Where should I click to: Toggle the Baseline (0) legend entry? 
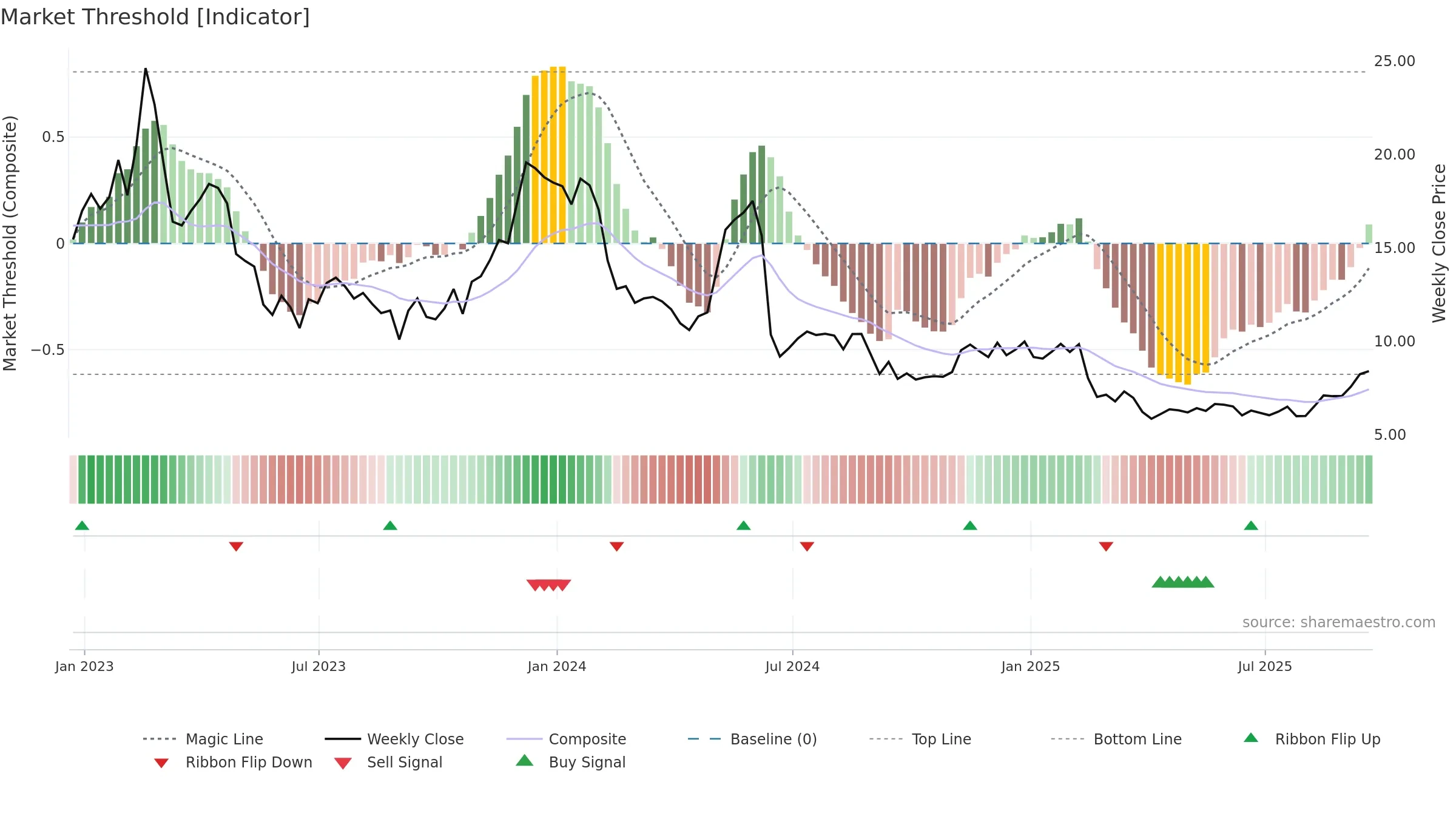tap(752, 739)
